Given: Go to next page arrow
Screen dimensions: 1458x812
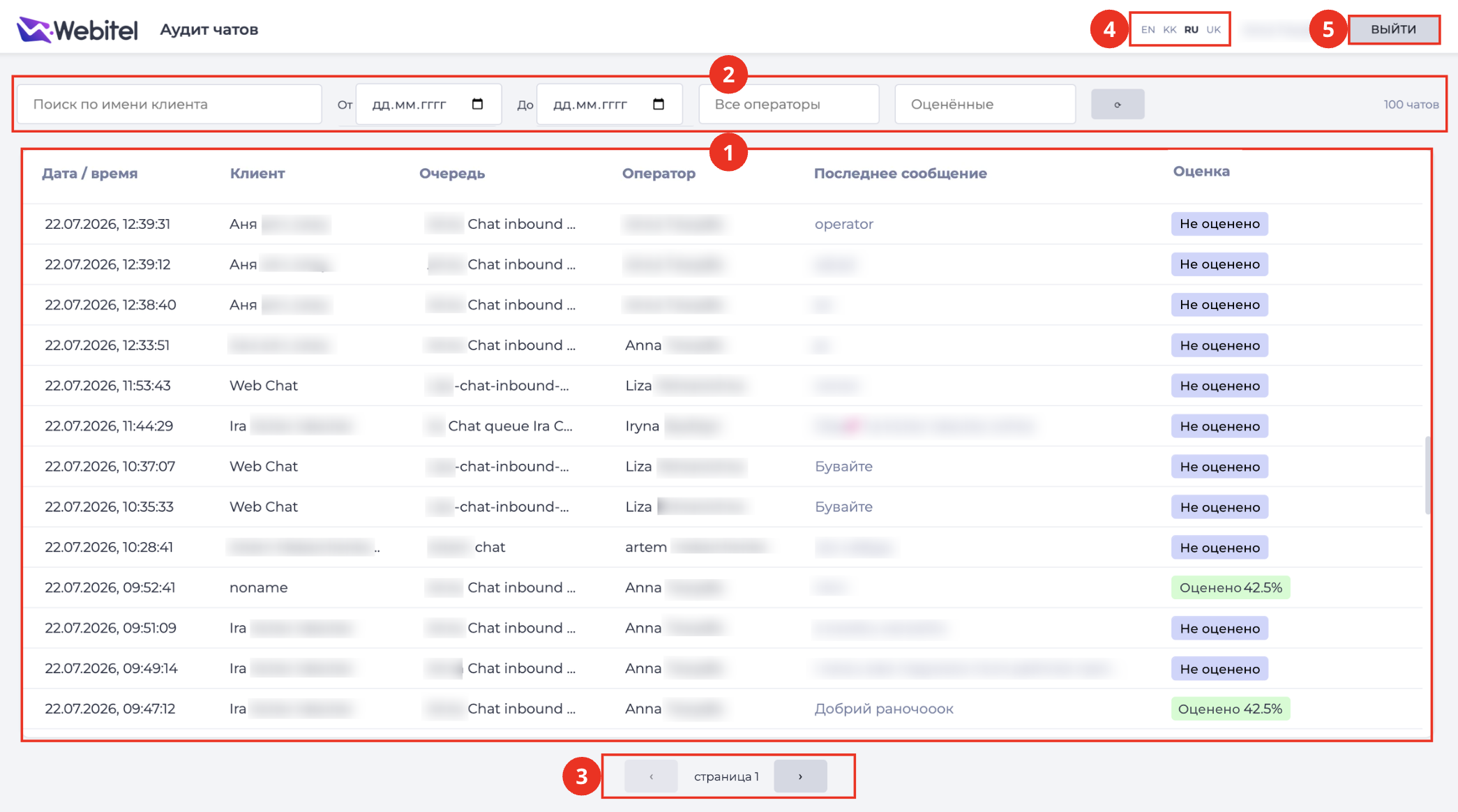Looking at the screenshot, I should coord(800,776).
